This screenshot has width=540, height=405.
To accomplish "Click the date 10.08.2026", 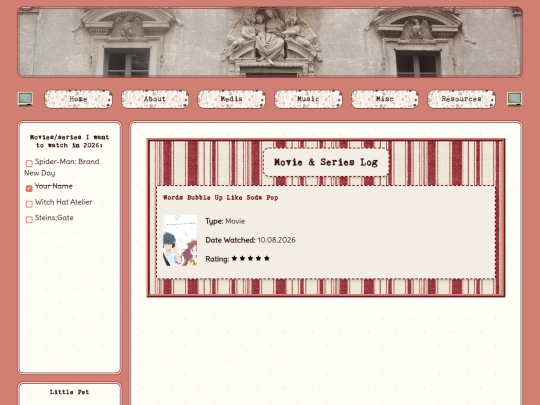I will pos(277,240).
